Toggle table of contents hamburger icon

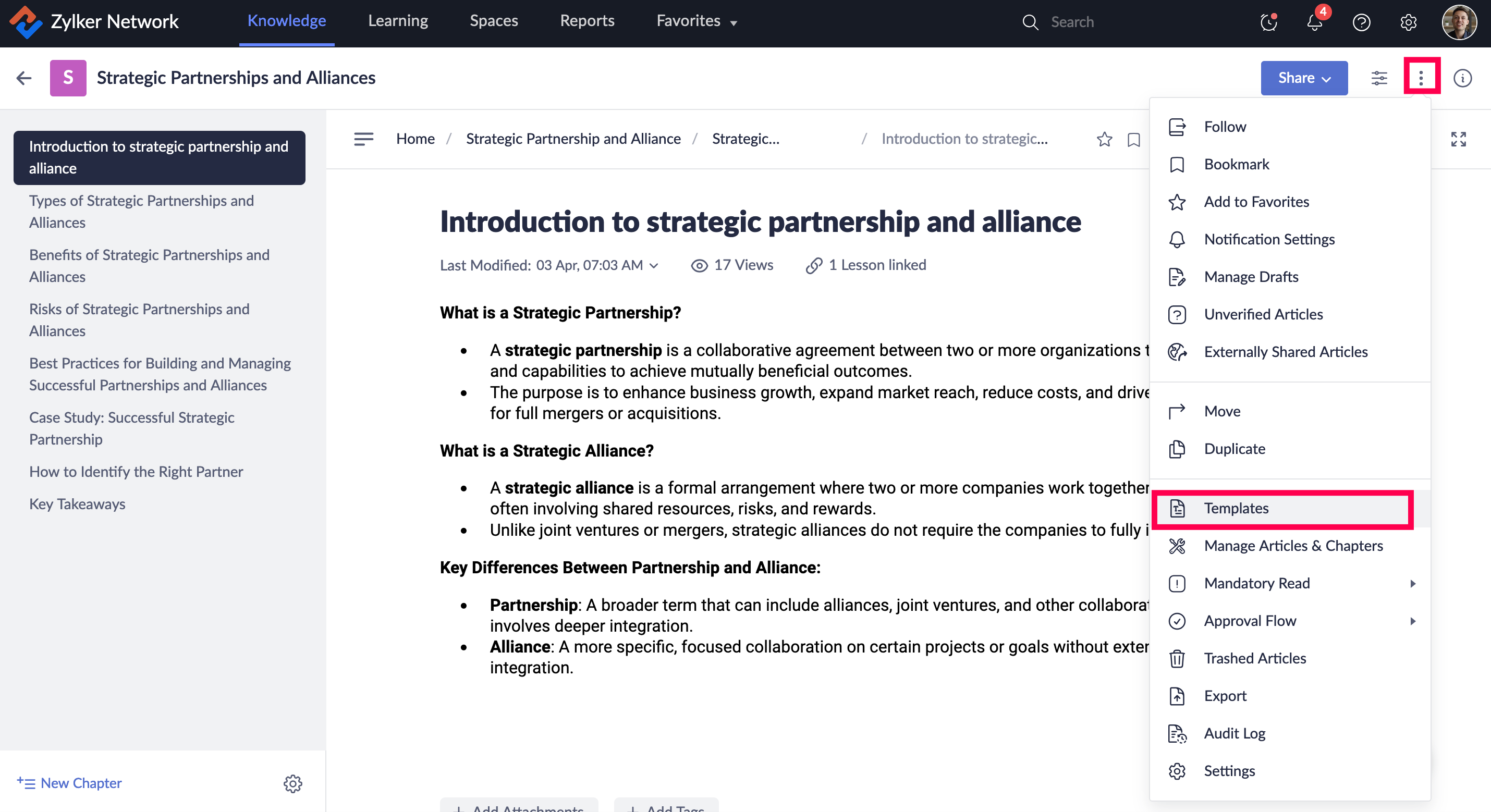[x=363, y=139]
